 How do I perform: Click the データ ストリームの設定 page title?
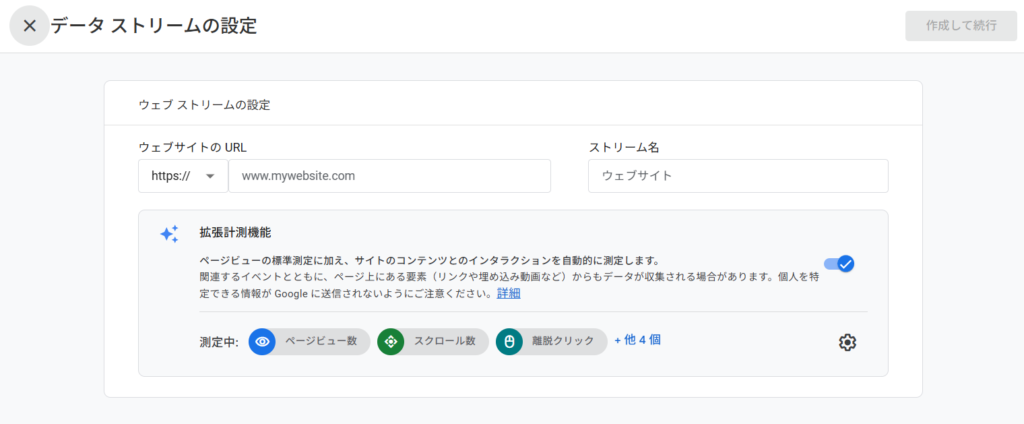tap(154, 26)
